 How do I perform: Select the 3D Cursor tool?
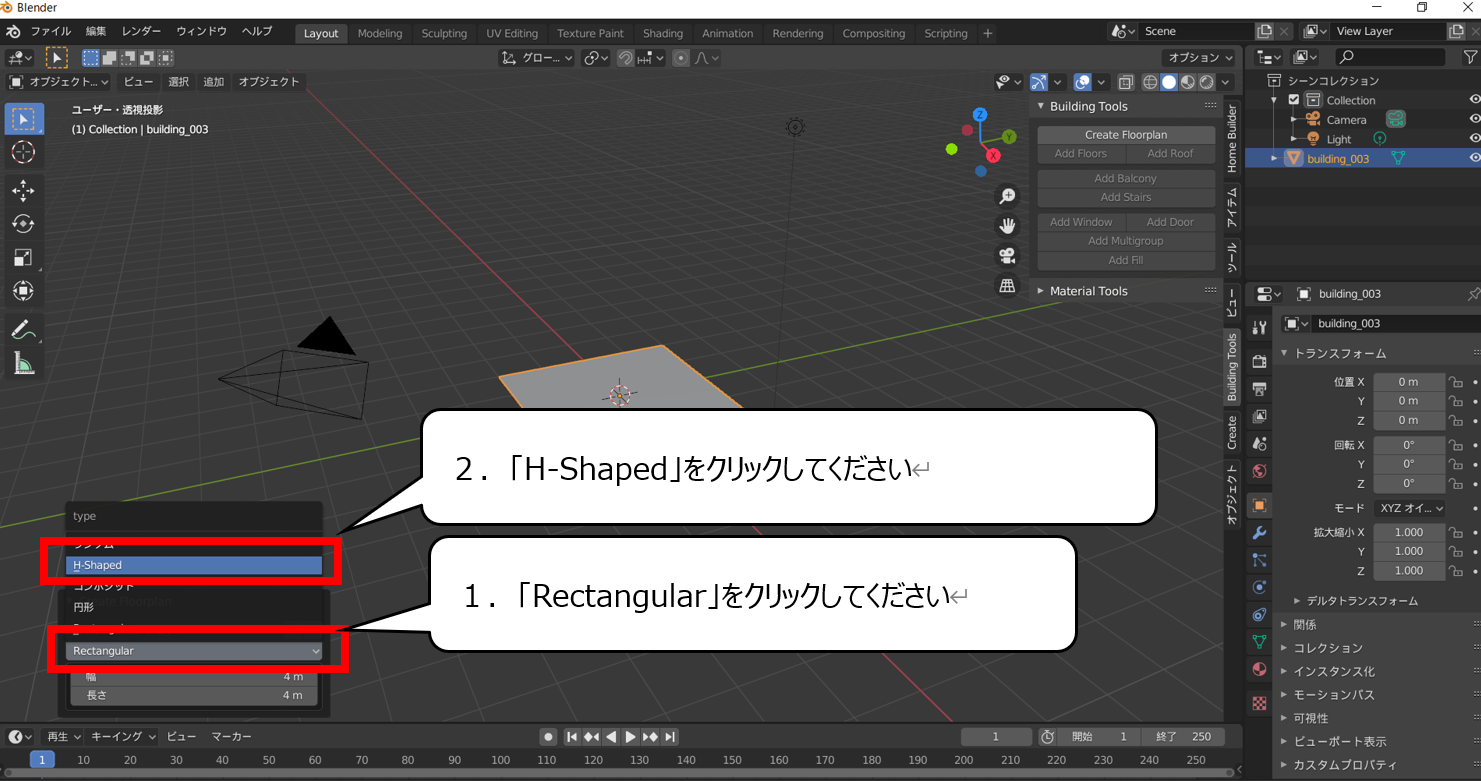pyautogui.click(x=24, y=153)
